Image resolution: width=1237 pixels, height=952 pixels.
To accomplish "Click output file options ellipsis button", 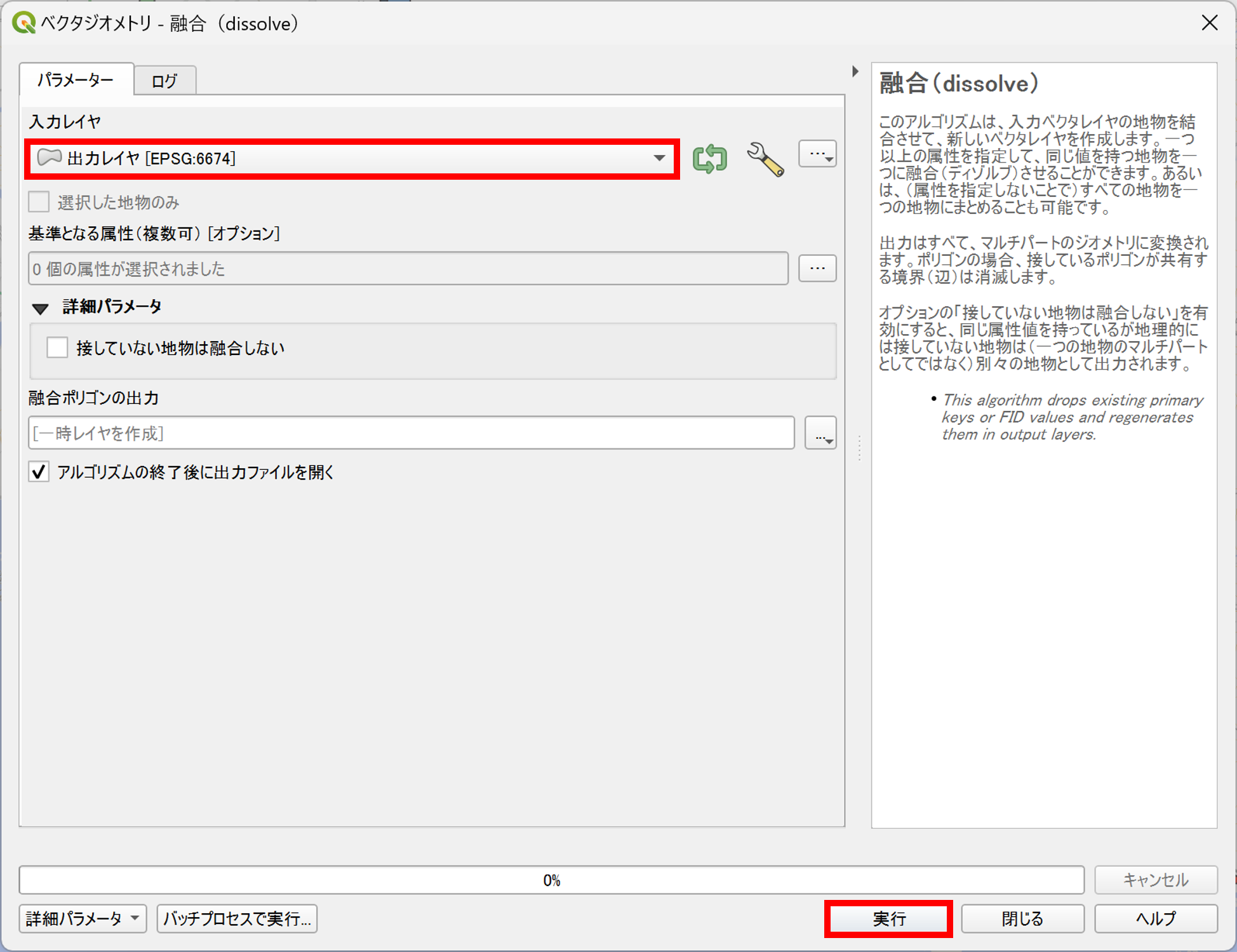I will tap(820, 434).
